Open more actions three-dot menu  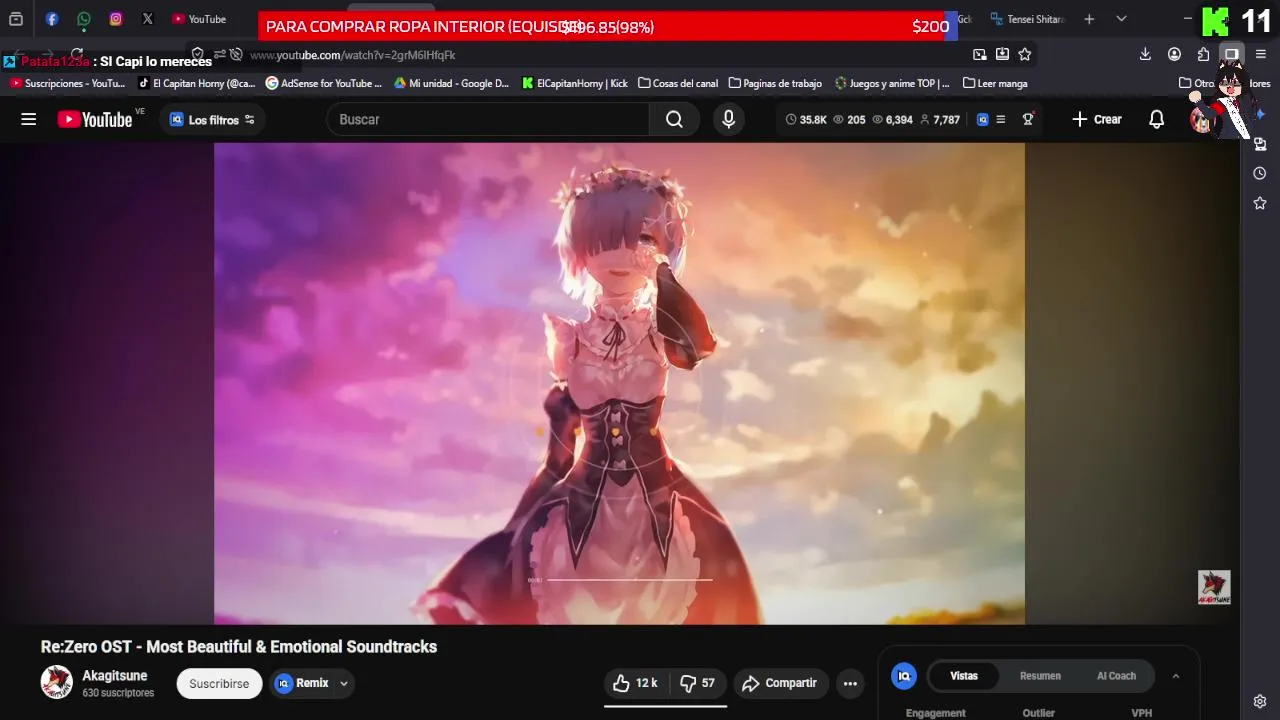pyautogui.click(x=850, y=684)
